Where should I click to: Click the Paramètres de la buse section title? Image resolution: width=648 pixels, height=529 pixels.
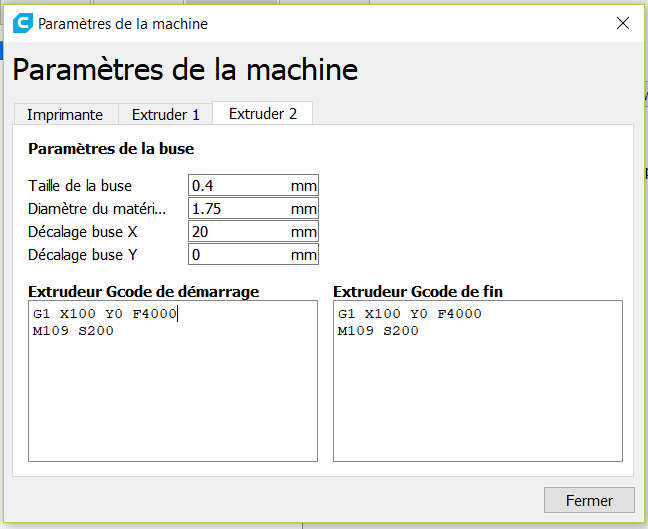[x=111, y=149]
